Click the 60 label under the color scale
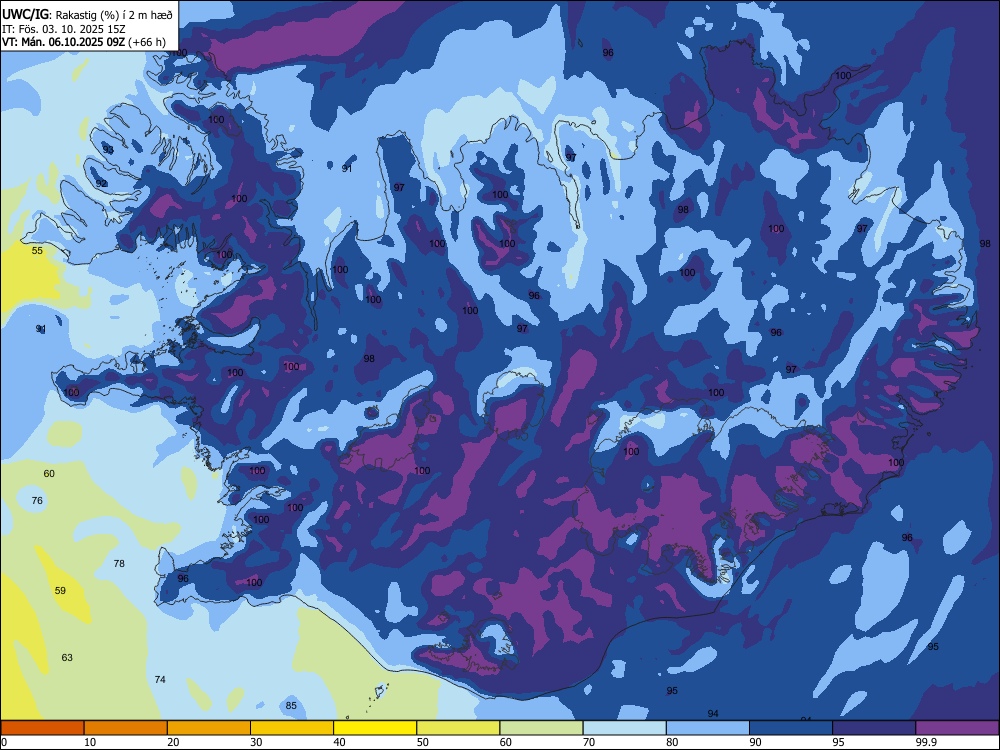The height and width of the screenshot is (750, 1000). click(506, 742)
